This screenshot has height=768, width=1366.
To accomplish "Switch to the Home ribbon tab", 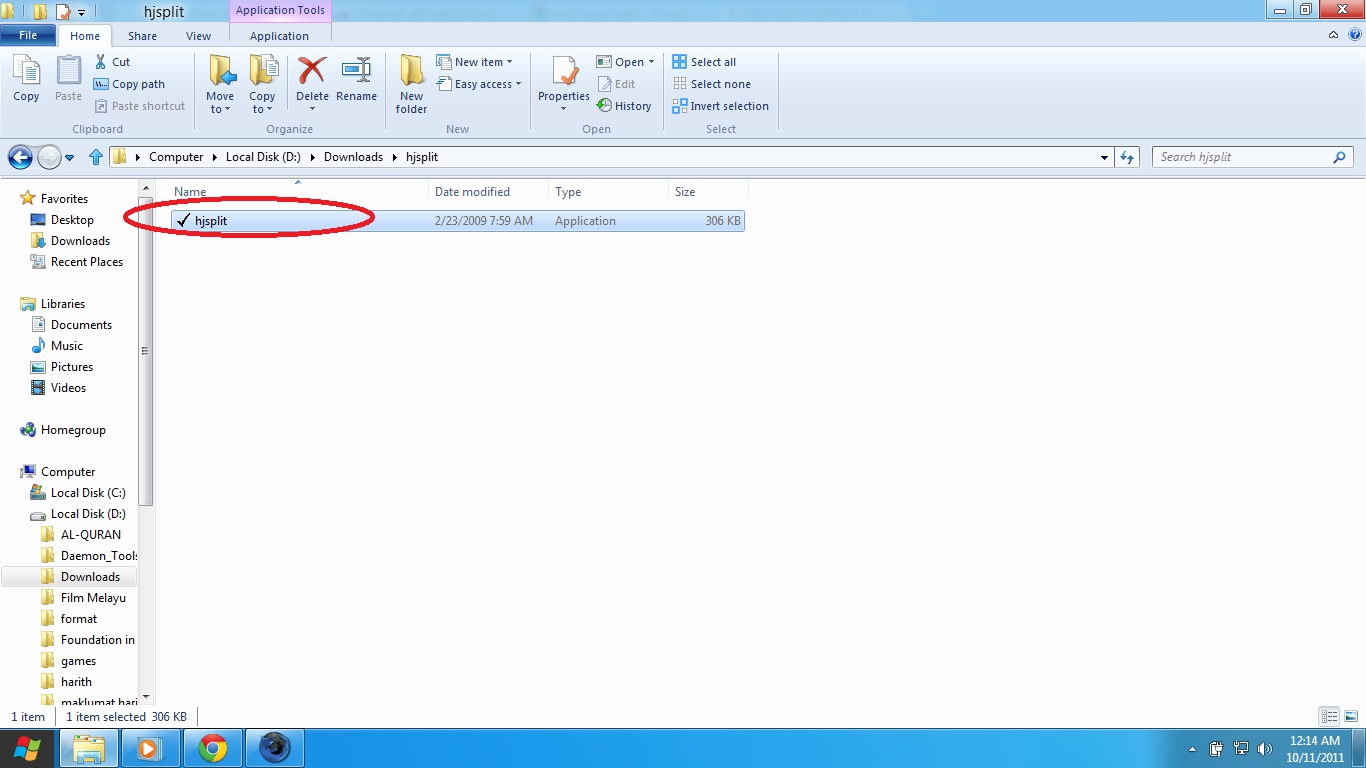I will pyautogui.click(x=85, y=36).
